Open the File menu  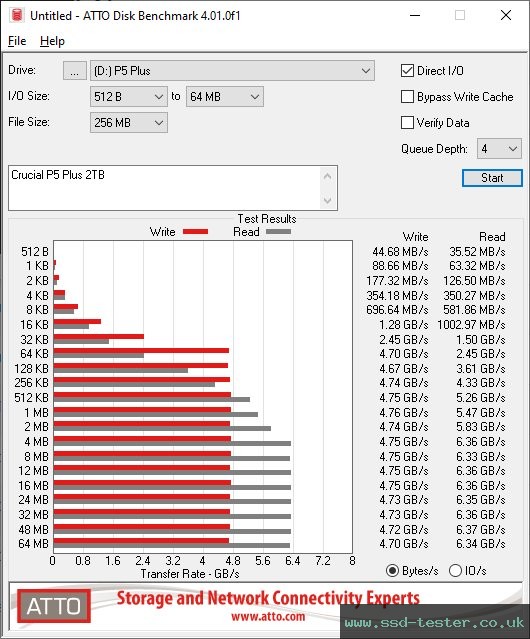pyautogui.click(x=17, y=41)
